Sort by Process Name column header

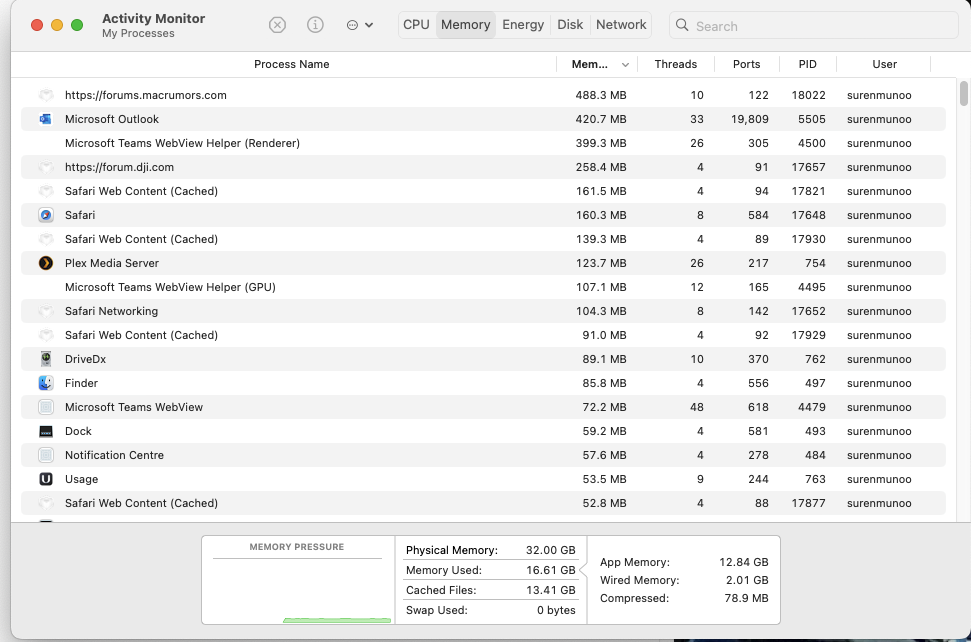(291, 64)
